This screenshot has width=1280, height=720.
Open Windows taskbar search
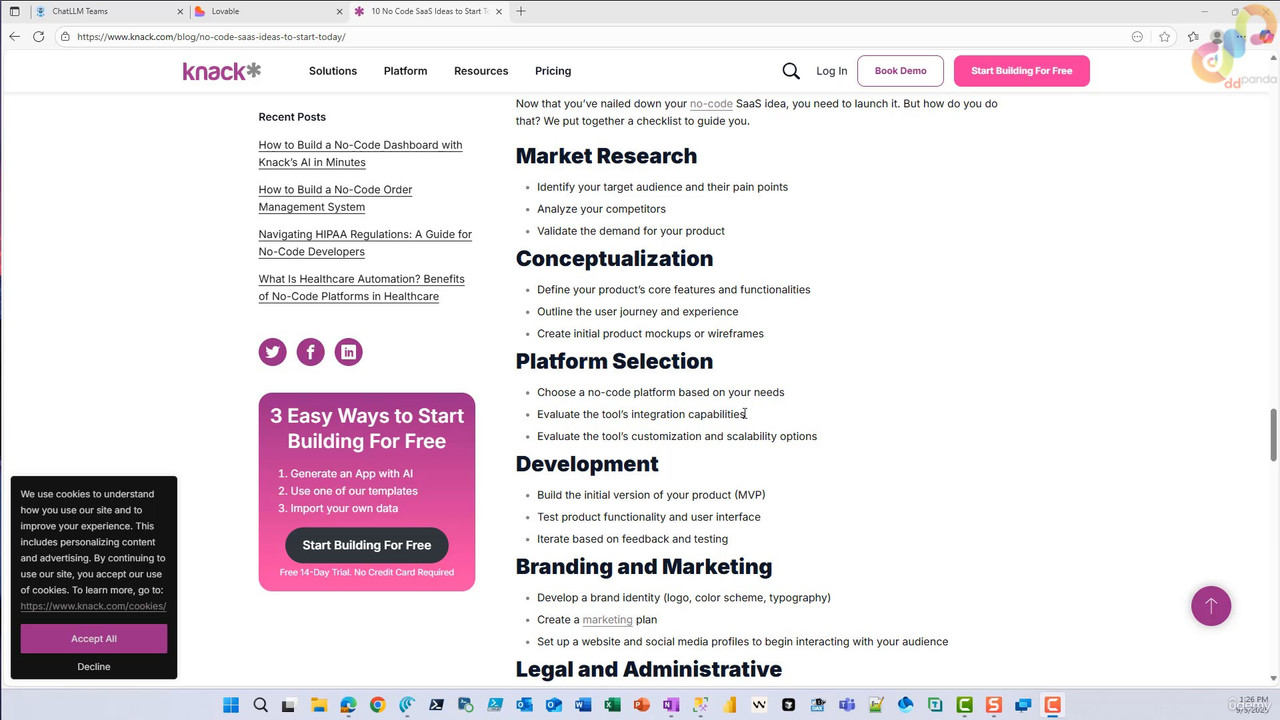pyautogui.click(x=260, y=705)
